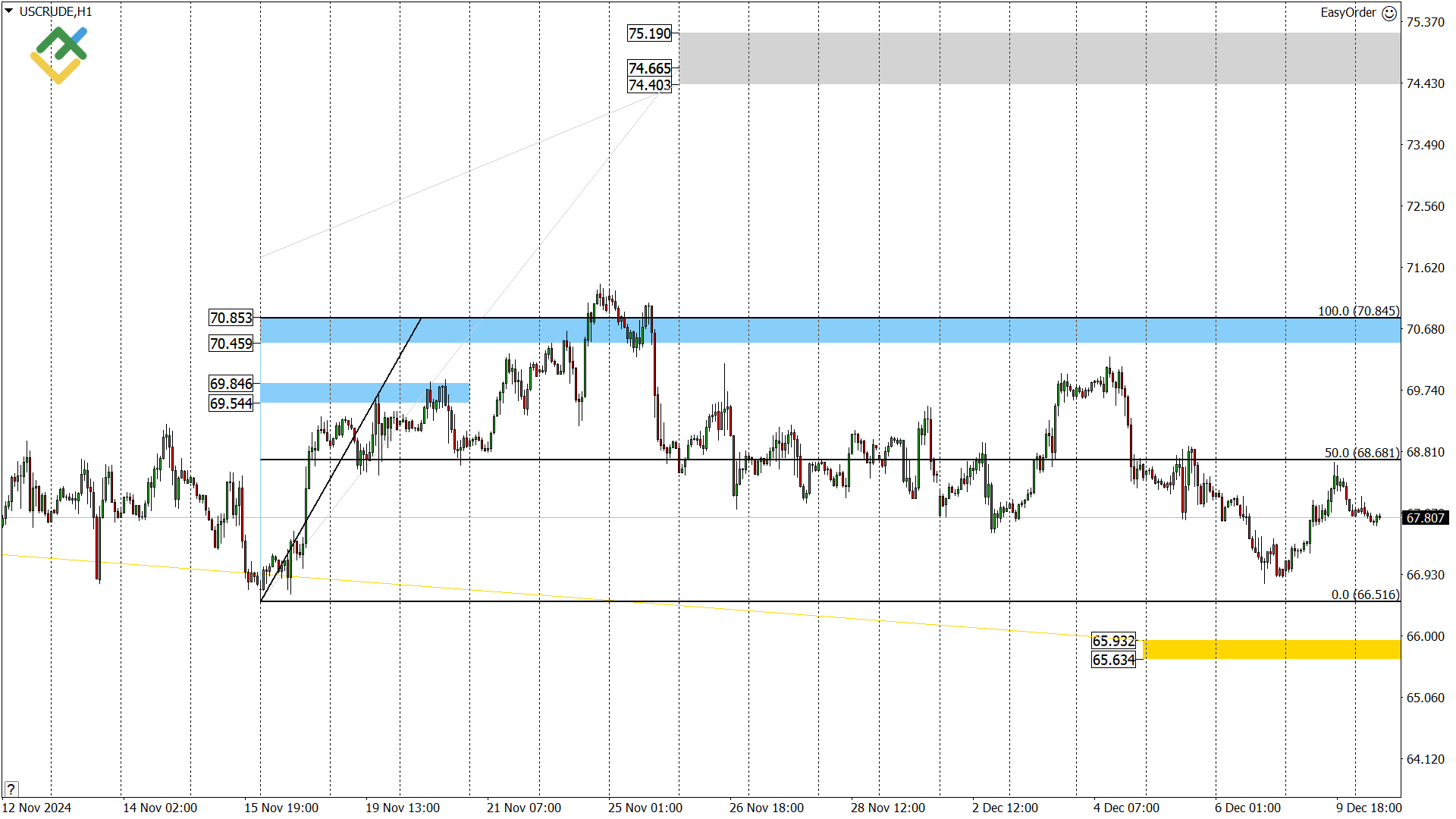Click the 25 Nov 01:00 time axis label
Image resolution: width=1456 pixels, height=819 pixels.
[645, 808]
